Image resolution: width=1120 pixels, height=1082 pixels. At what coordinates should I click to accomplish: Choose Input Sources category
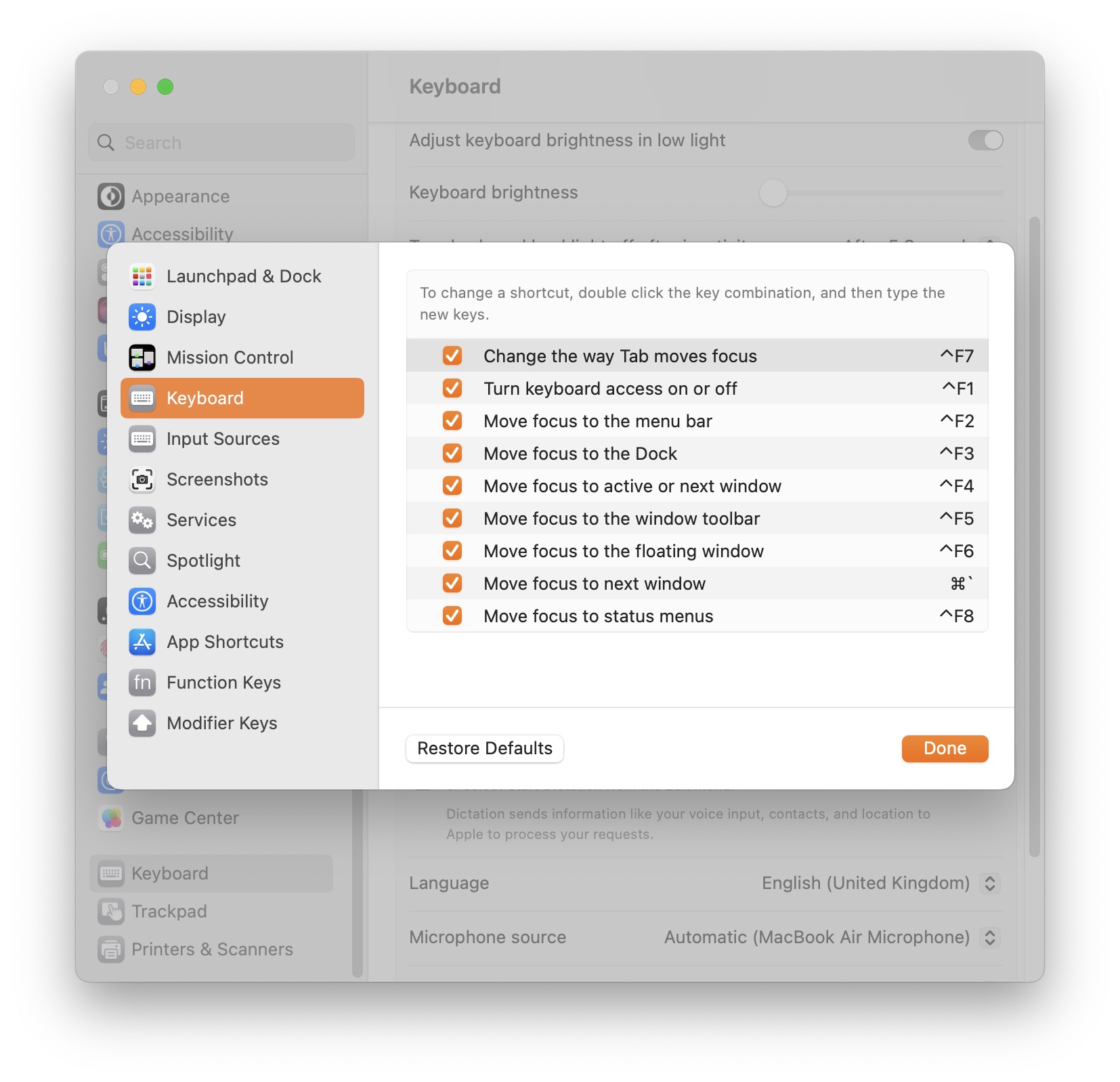click(x=223, y=439)
